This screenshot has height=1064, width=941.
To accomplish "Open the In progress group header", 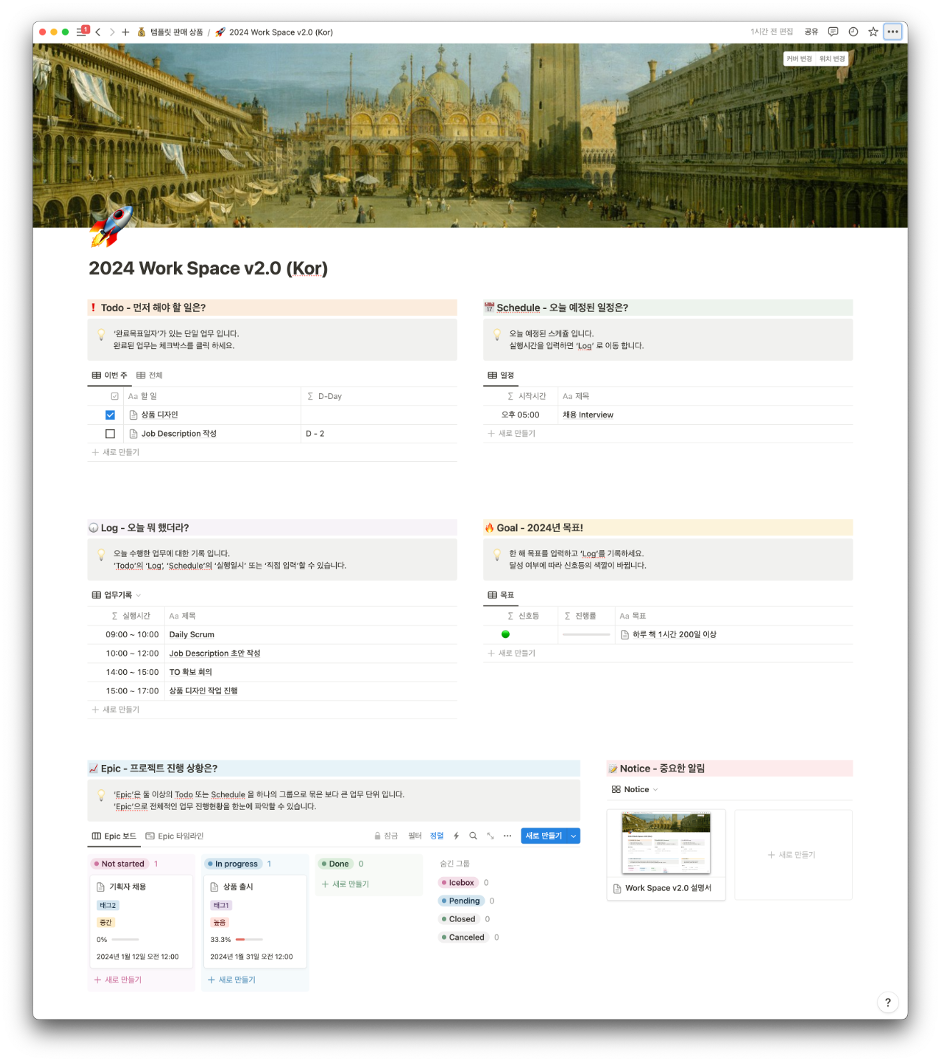I will [x=232, y=864].
